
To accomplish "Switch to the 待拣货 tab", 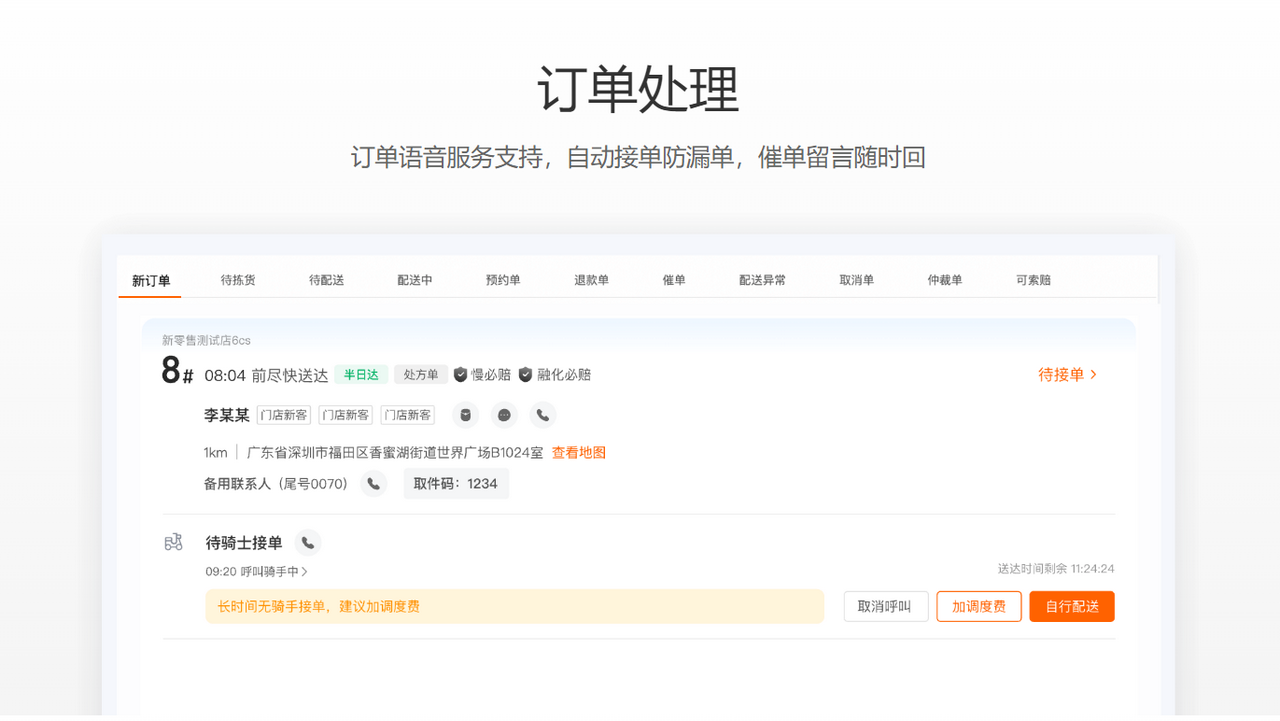I will [239, 280].
